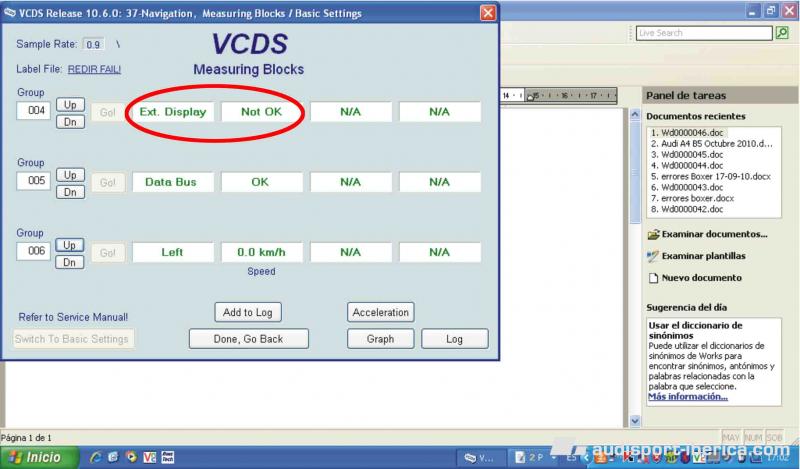Click the Add to Log button
Image resolution: width=800 pixels, height=469 pixels.
pos(247,312)
